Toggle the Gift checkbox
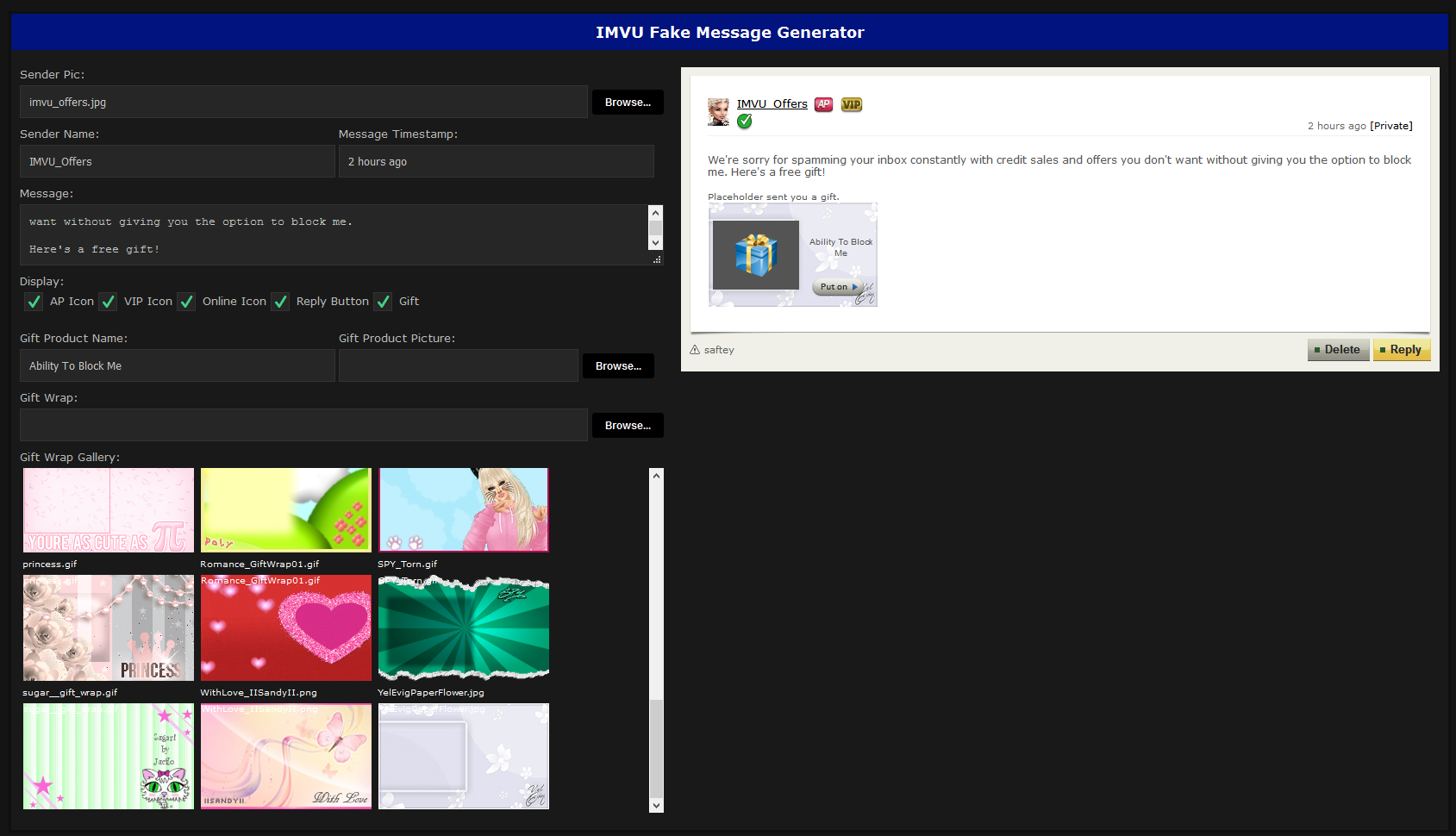 click(x=383, y=302)
